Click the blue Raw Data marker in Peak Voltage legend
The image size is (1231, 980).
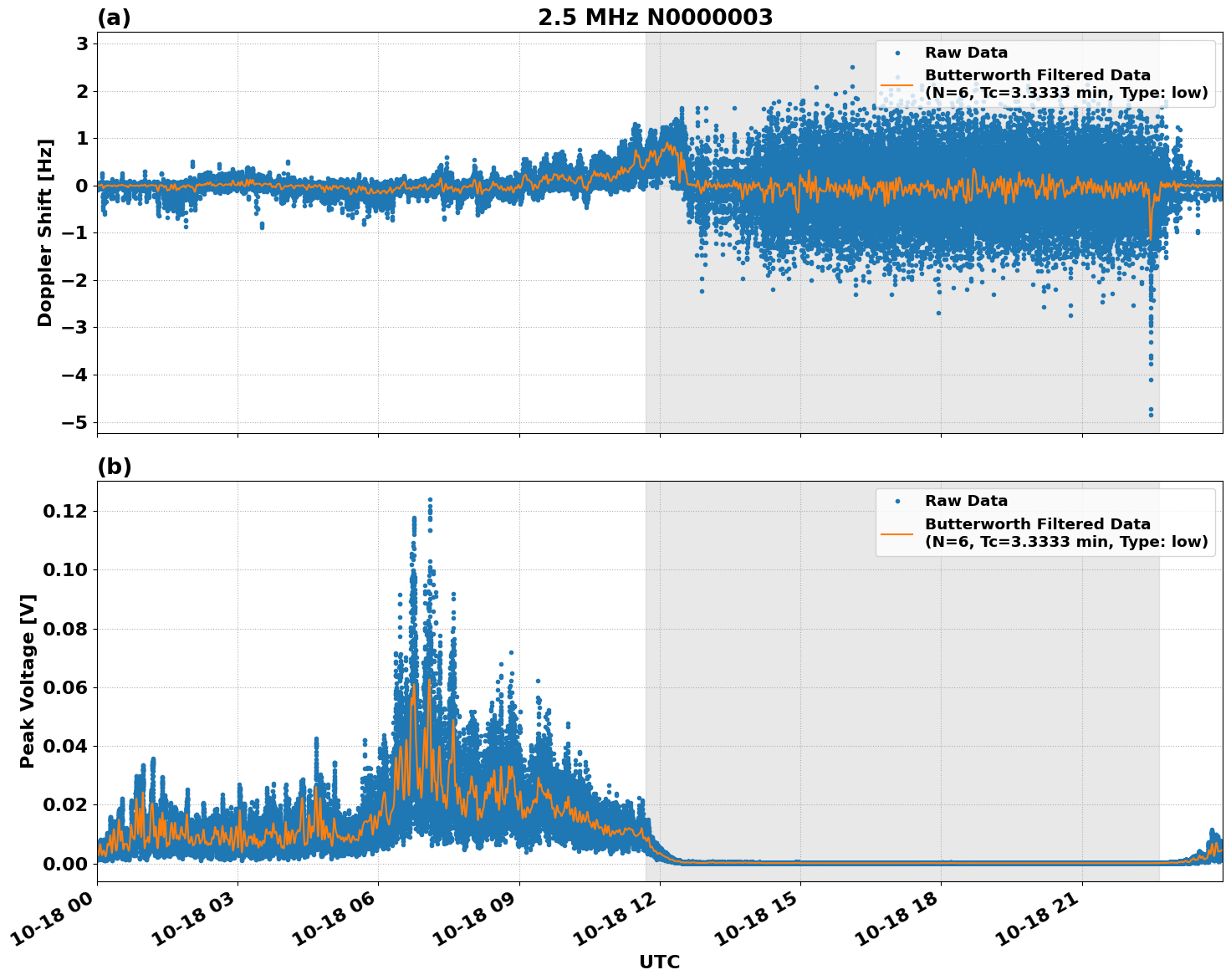point(897,501)
